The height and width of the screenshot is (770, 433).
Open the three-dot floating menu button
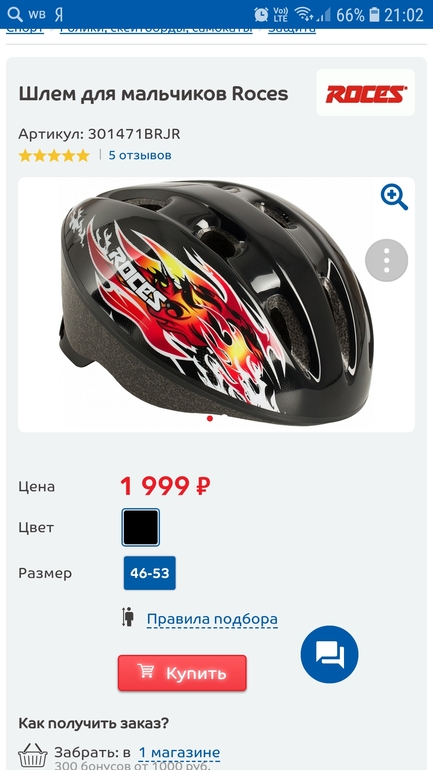pos(386,260)
